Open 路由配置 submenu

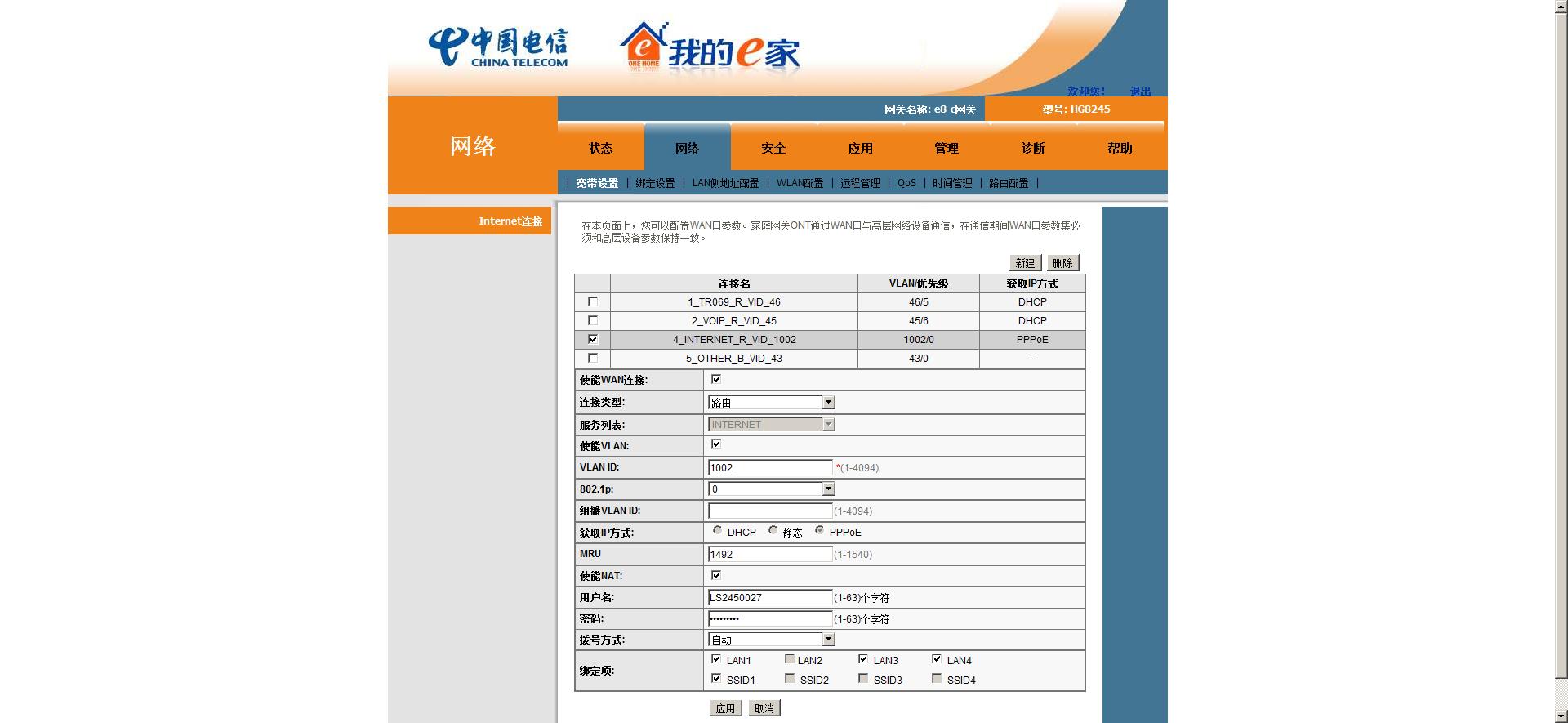(x=1009, y=183)
